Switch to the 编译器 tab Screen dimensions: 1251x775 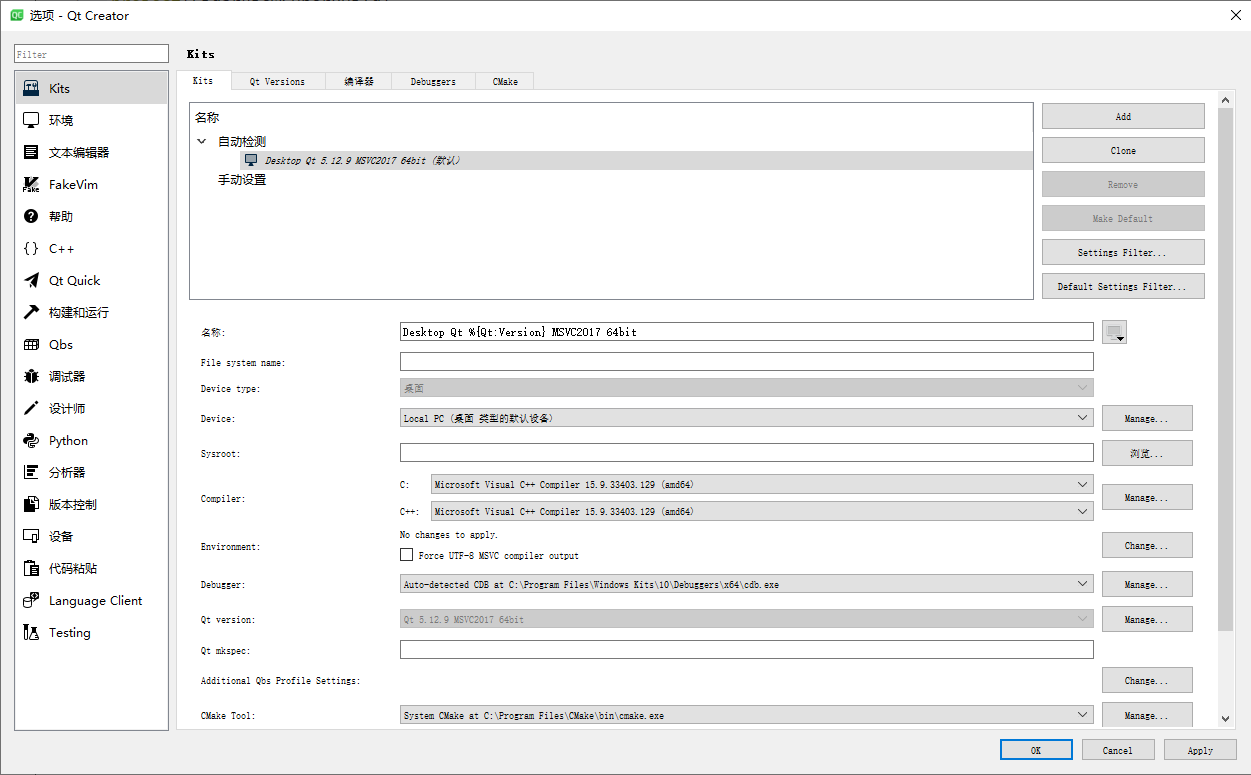coord(359,81)
